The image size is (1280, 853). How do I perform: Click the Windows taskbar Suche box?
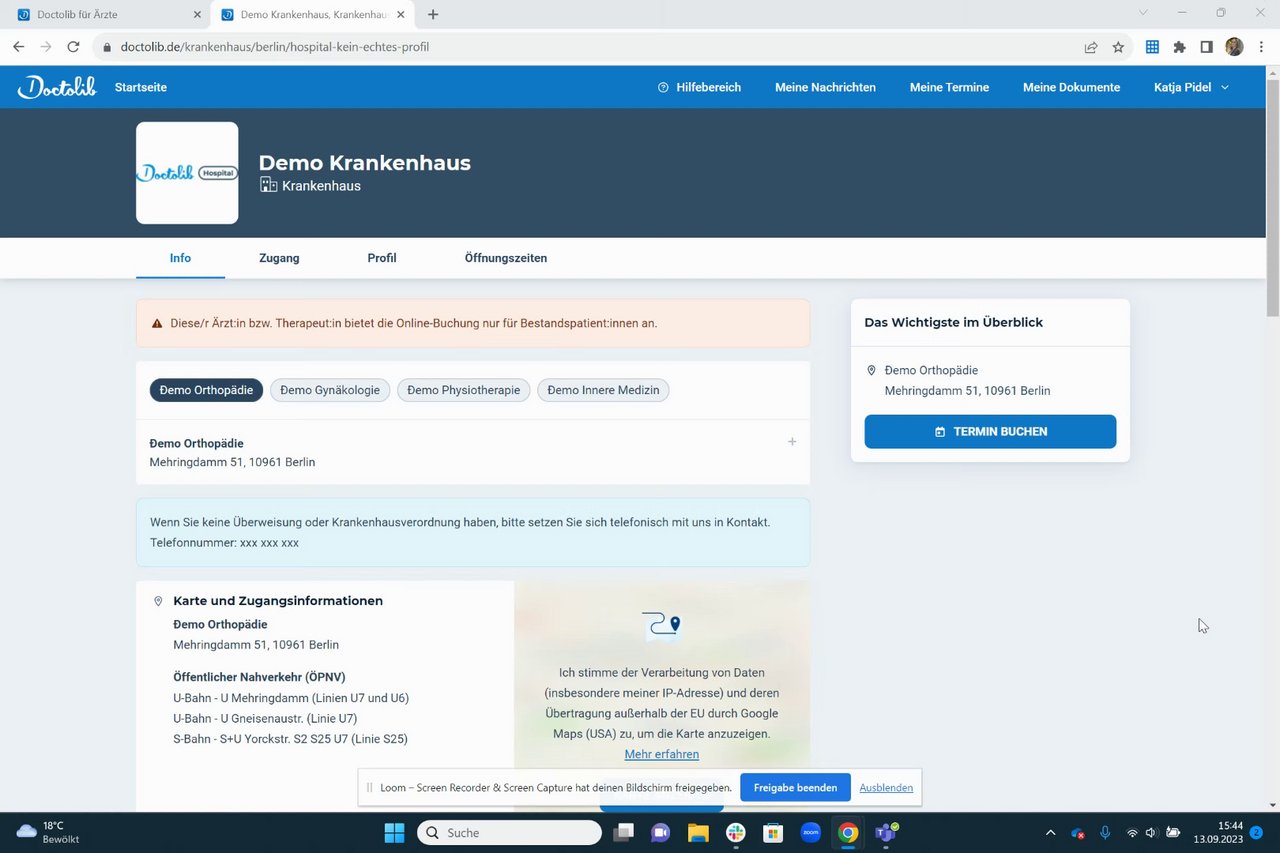[x=509, y=833]
